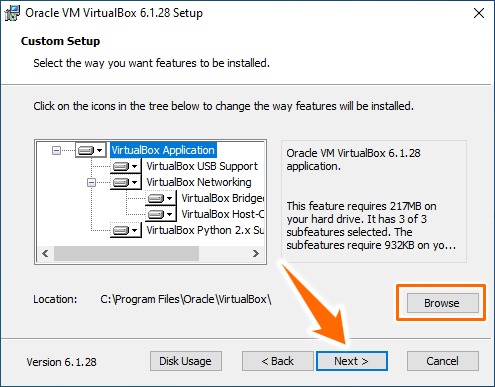Click the VirtualBox Networking drive icon
This screenshot has width=495, height=387.
126,182
